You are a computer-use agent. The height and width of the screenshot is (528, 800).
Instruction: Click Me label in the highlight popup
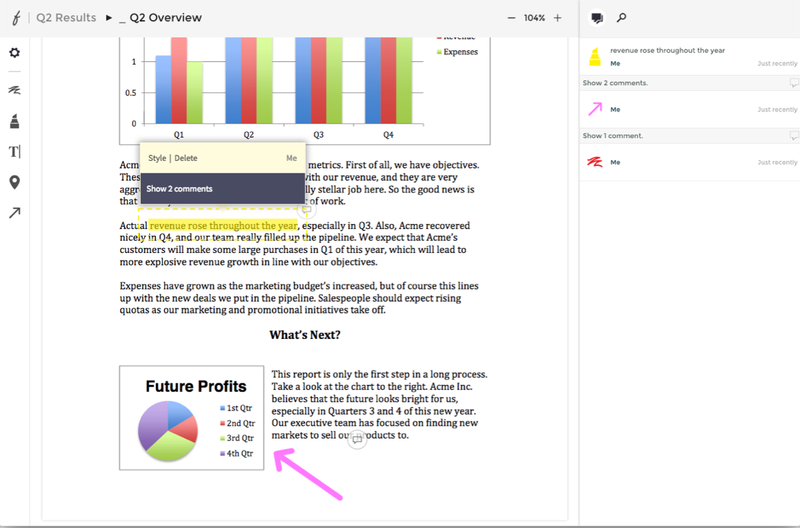tap(291, 158)
